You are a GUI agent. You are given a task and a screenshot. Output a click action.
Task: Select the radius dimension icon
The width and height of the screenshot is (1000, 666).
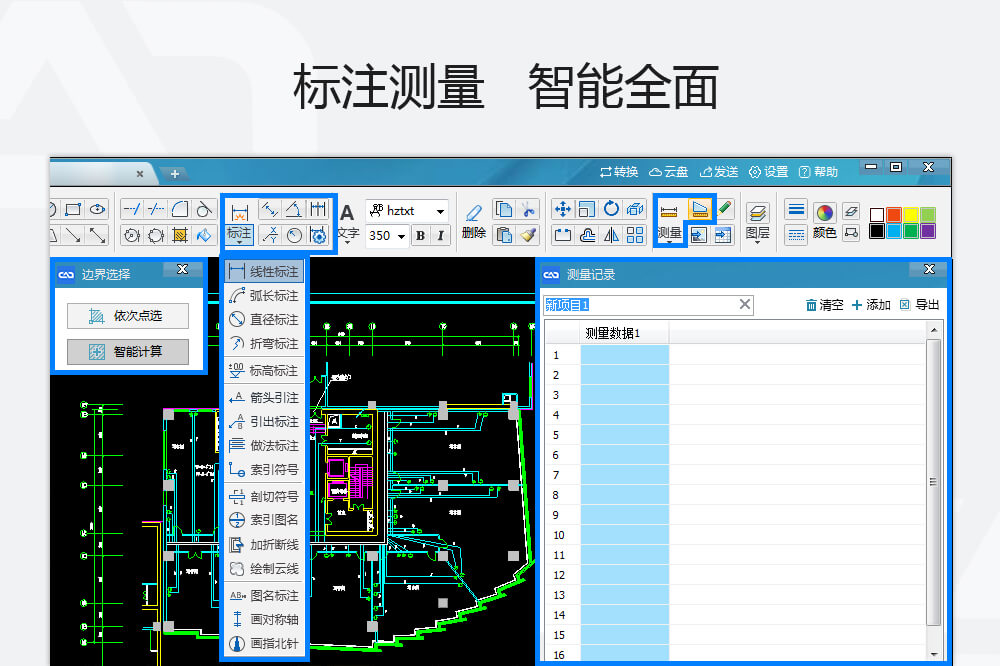coord(294,235)
